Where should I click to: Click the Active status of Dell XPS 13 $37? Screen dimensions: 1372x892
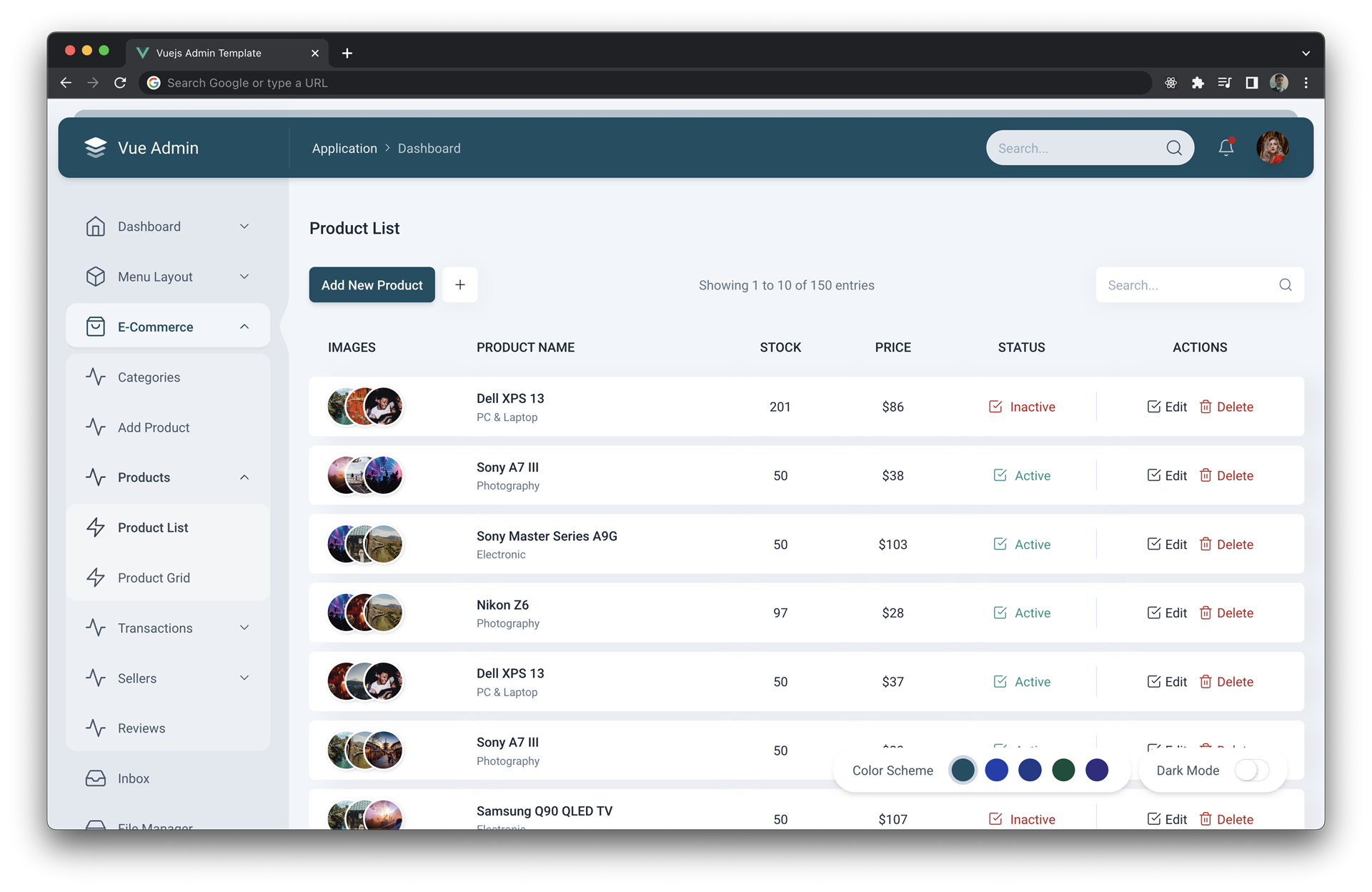pos(1022,681)
